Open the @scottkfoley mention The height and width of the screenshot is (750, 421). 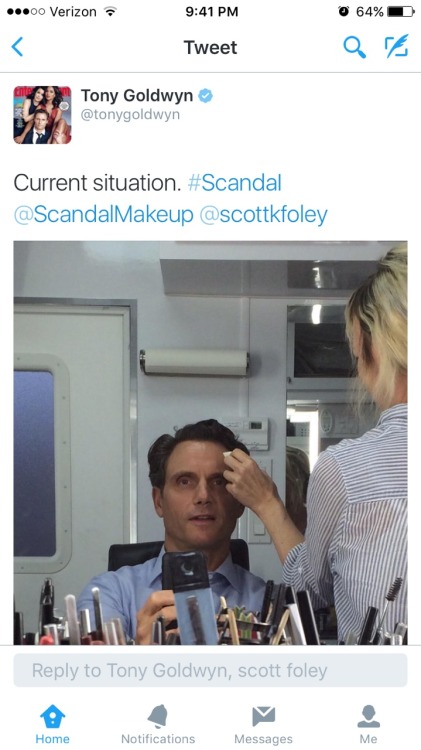tap(264, 214)
